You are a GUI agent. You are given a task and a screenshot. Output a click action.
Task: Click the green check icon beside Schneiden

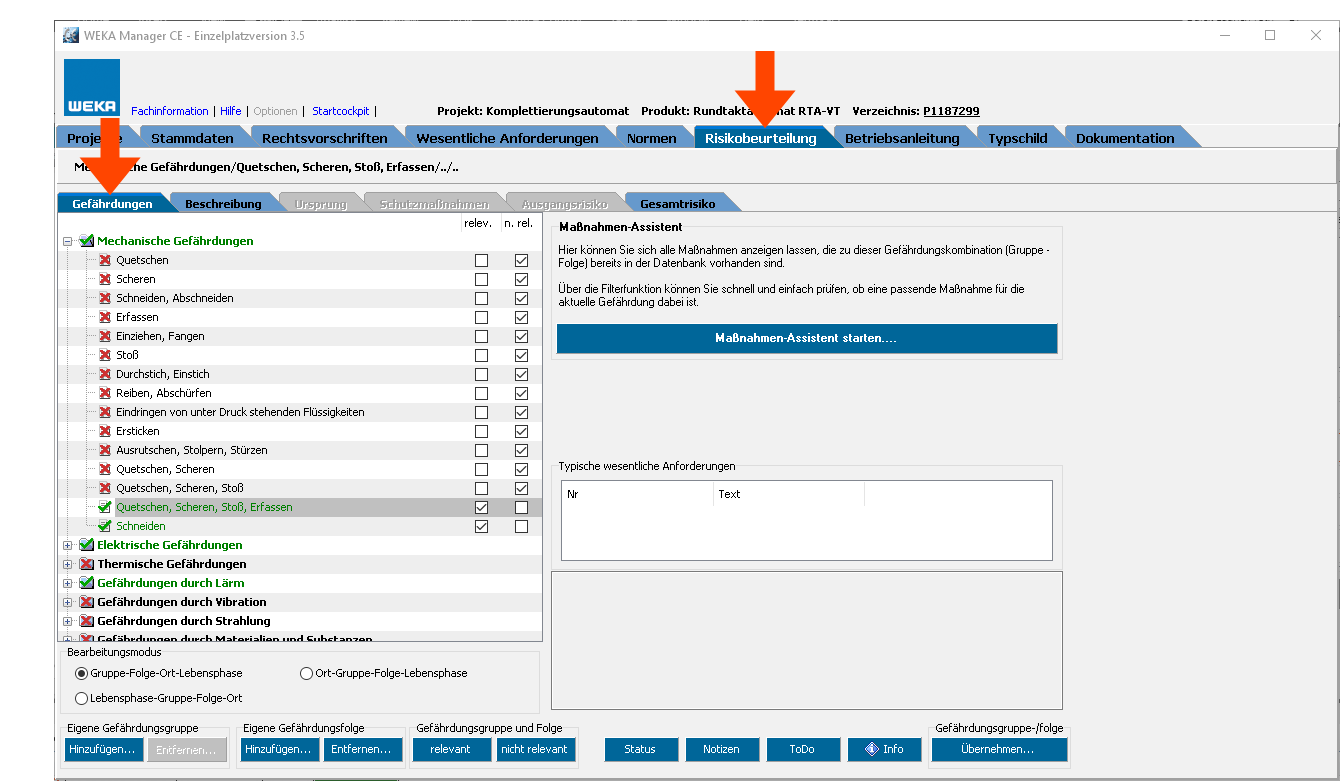tap(105, 526)
